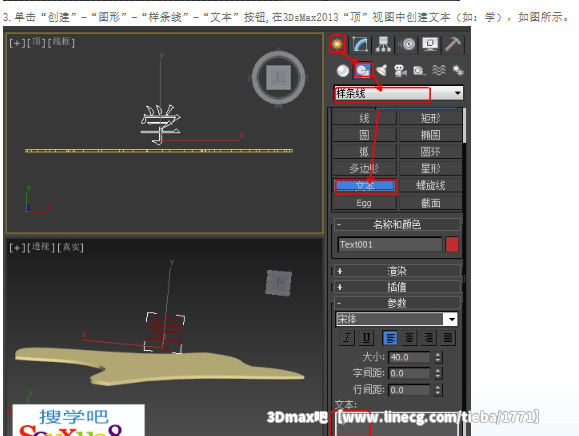Click the 矩形 rectangle shape button

431,118
